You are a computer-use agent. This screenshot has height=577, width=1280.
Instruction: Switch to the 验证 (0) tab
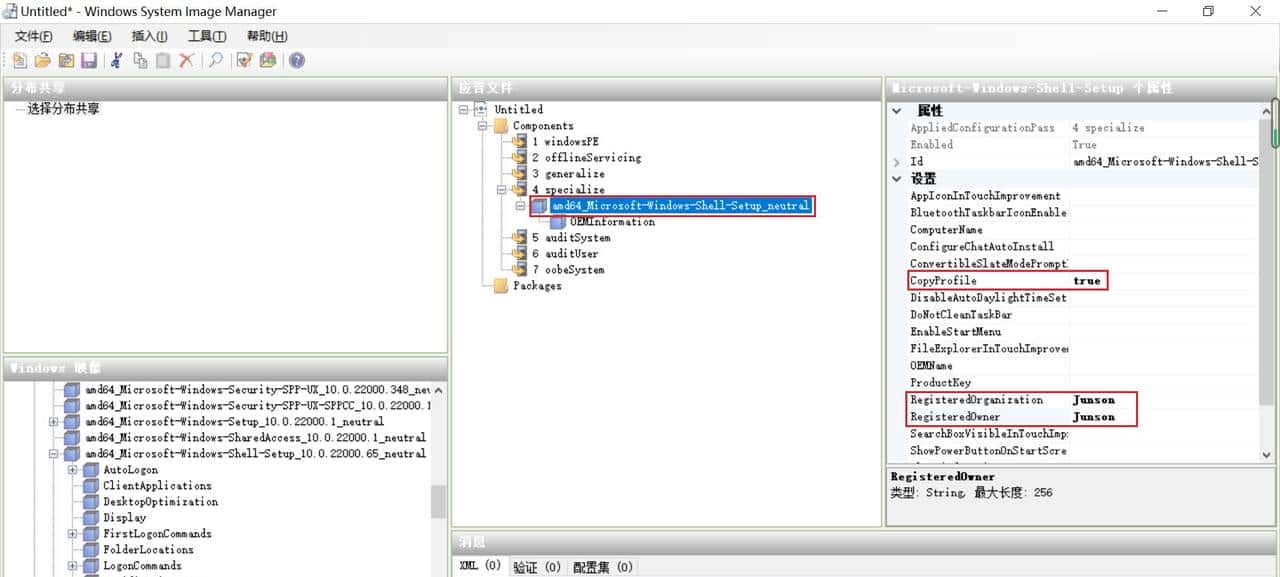[537, 567]
